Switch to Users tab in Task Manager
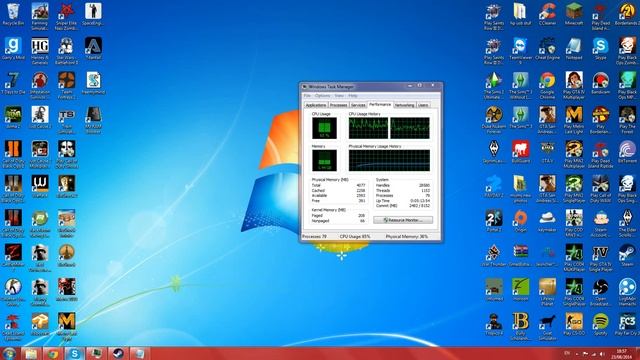 423,105
